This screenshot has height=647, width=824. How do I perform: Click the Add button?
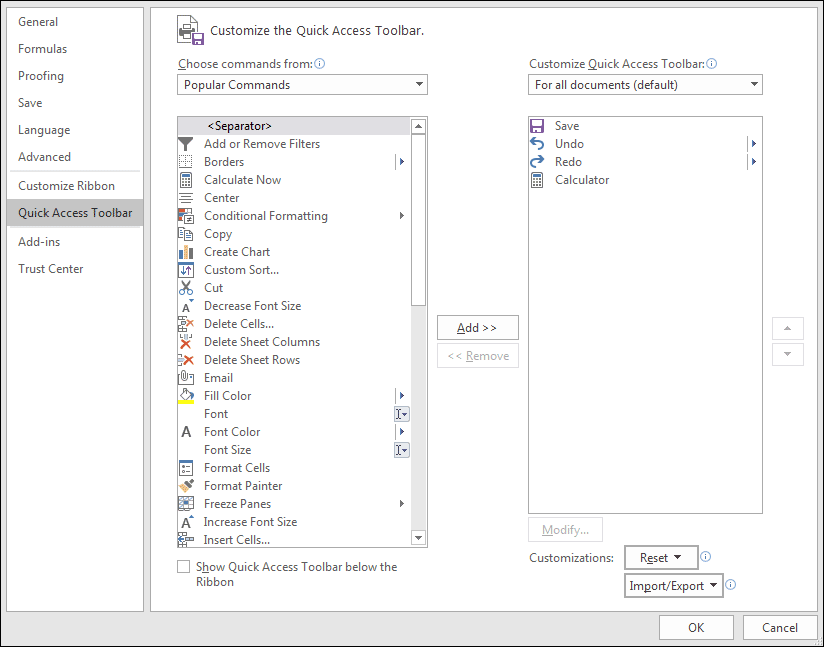478,327
